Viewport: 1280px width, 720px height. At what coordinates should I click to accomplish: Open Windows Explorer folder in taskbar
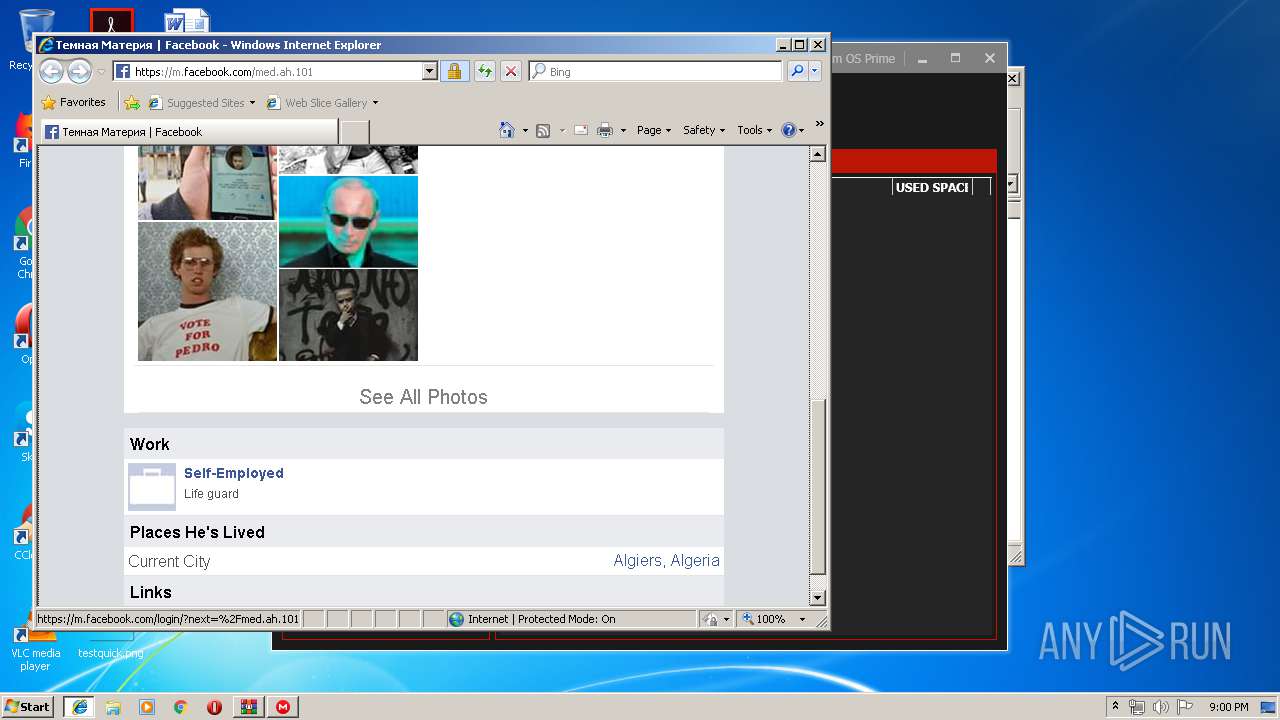[x=113, y=707]
